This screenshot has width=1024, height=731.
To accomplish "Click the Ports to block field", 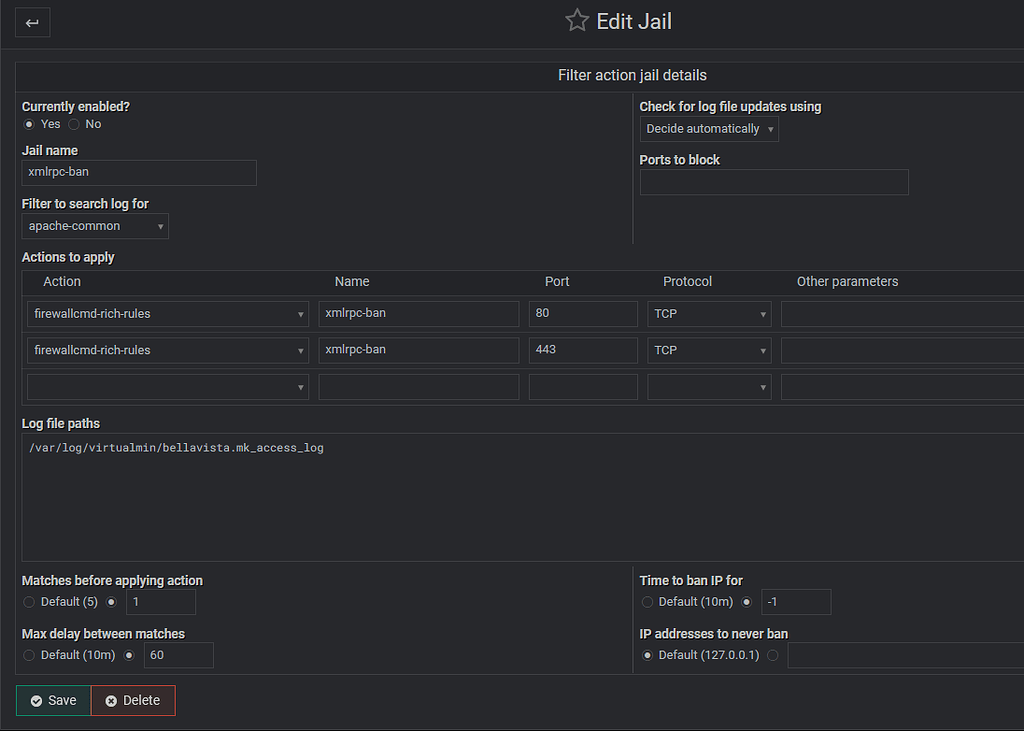I will coord(774,182).
